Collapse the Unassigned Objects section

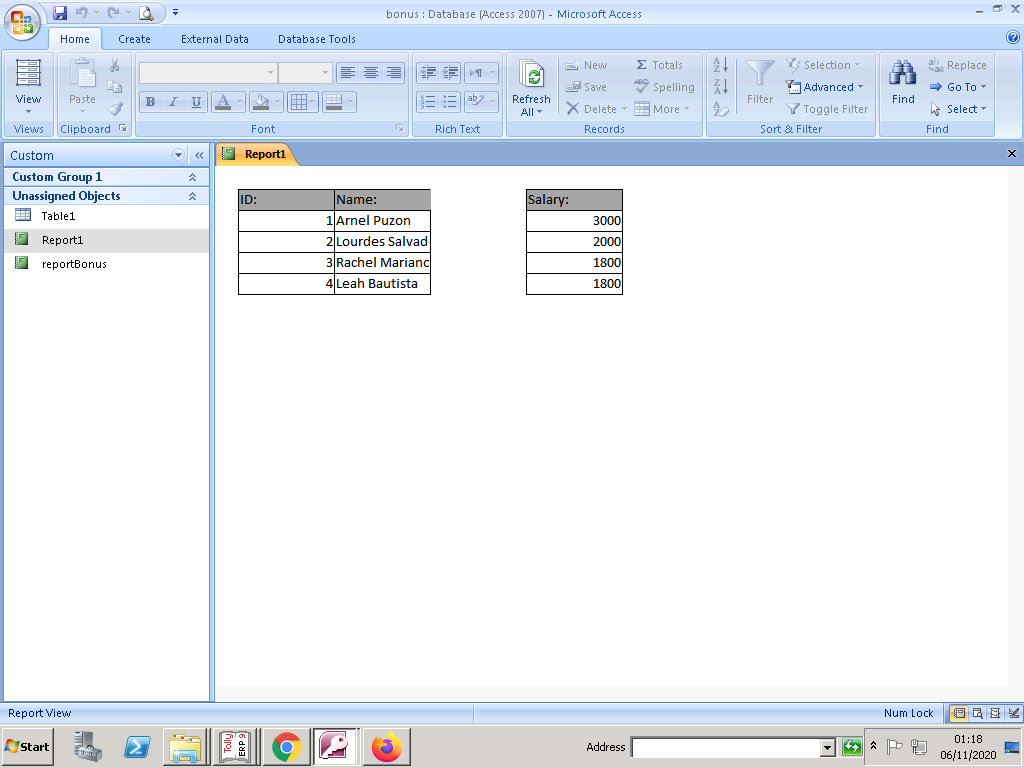(x=193, y=196)
